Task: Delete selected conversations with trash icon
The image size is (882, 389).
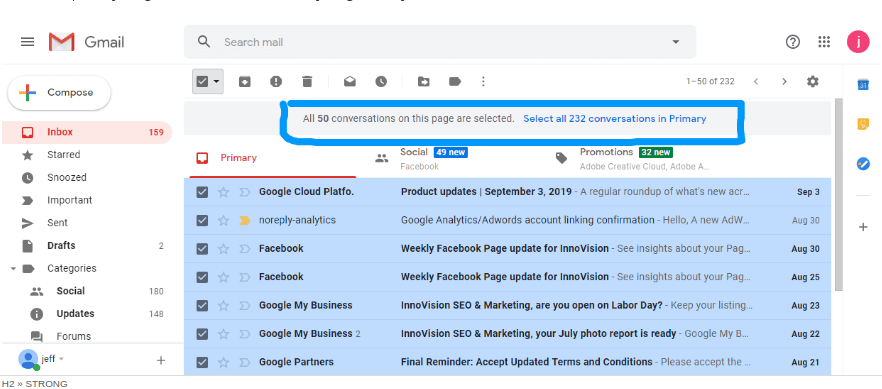Action: pyautogui.click(x=307, y=82)
